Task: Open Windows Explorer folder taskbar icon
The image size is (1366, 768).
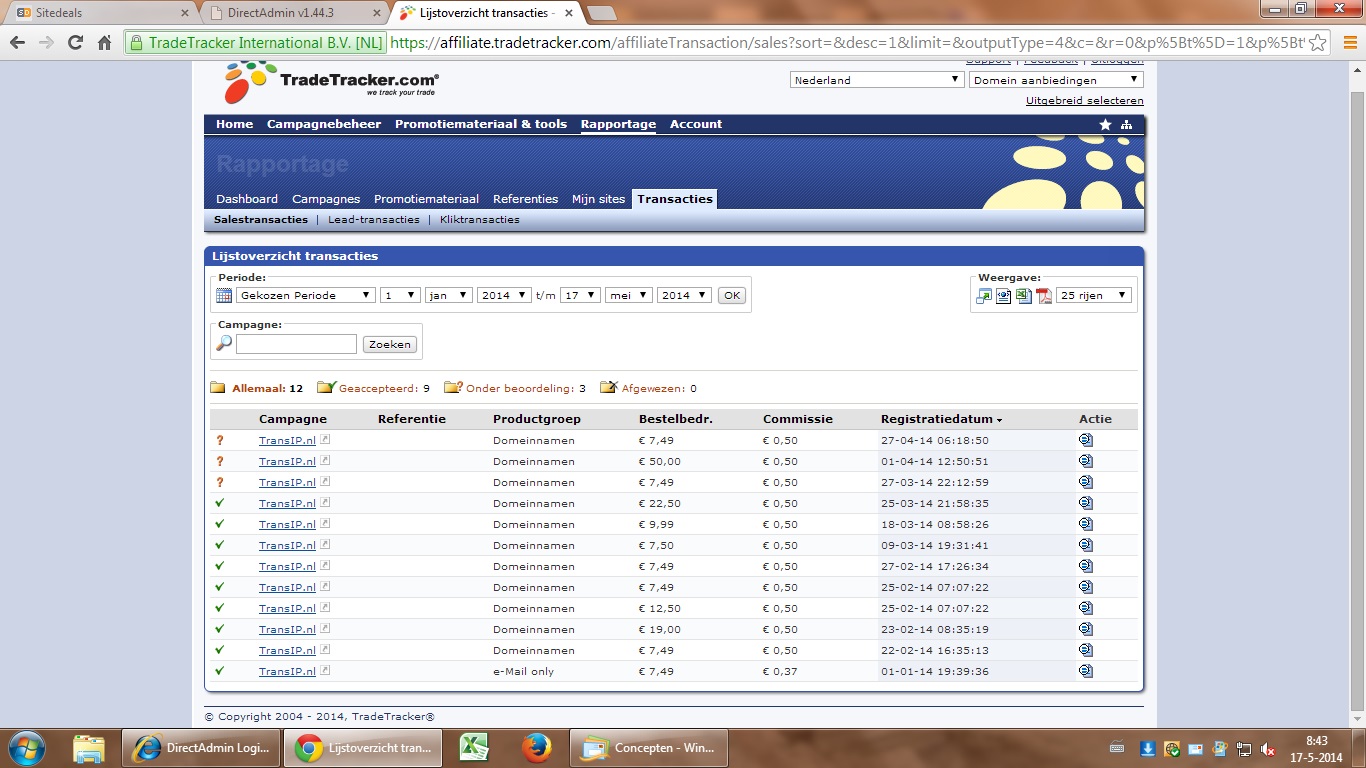Action: (x=89, y=747)
